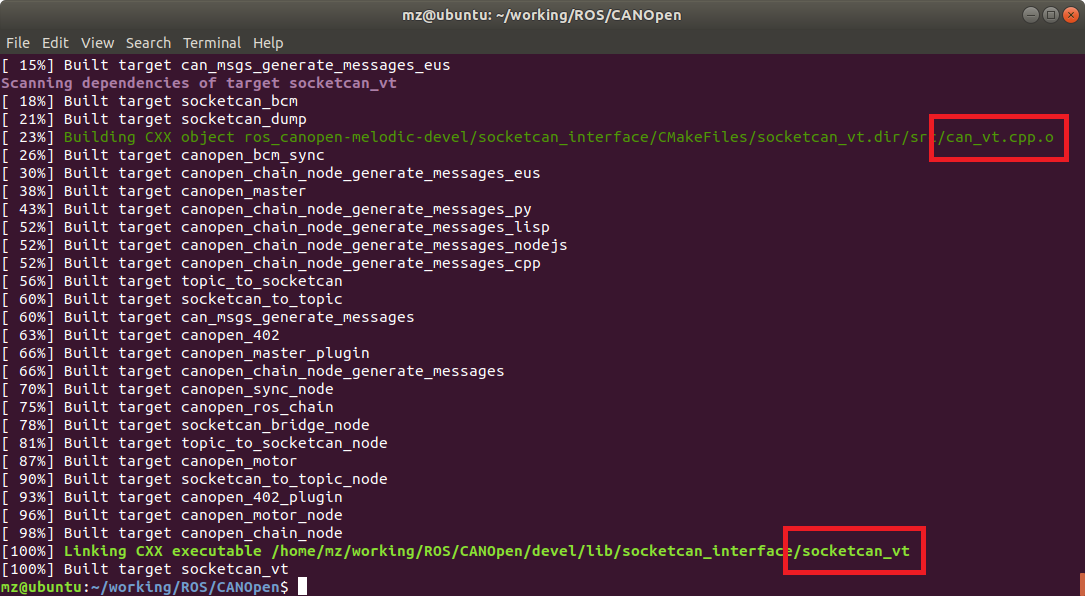The width and height of the screenshot is (1085, 596).
Task: Open the Help menu
Action: click(x=268, y=43)
